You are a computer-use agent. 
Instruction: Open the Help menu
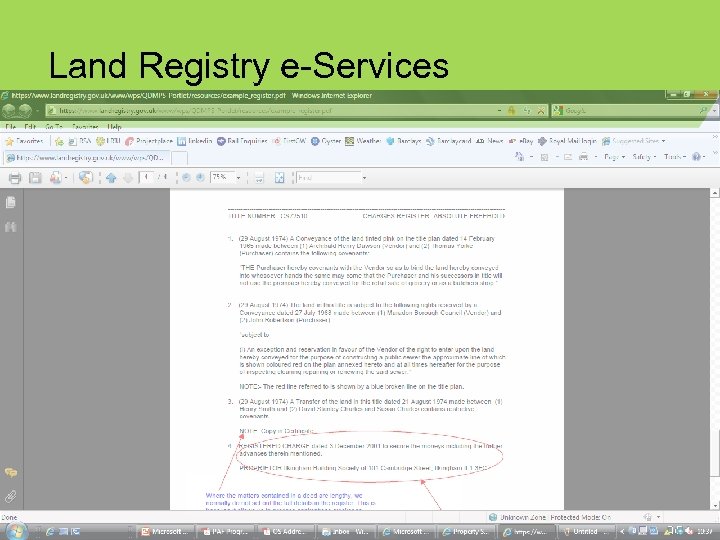tap(114, 127)
